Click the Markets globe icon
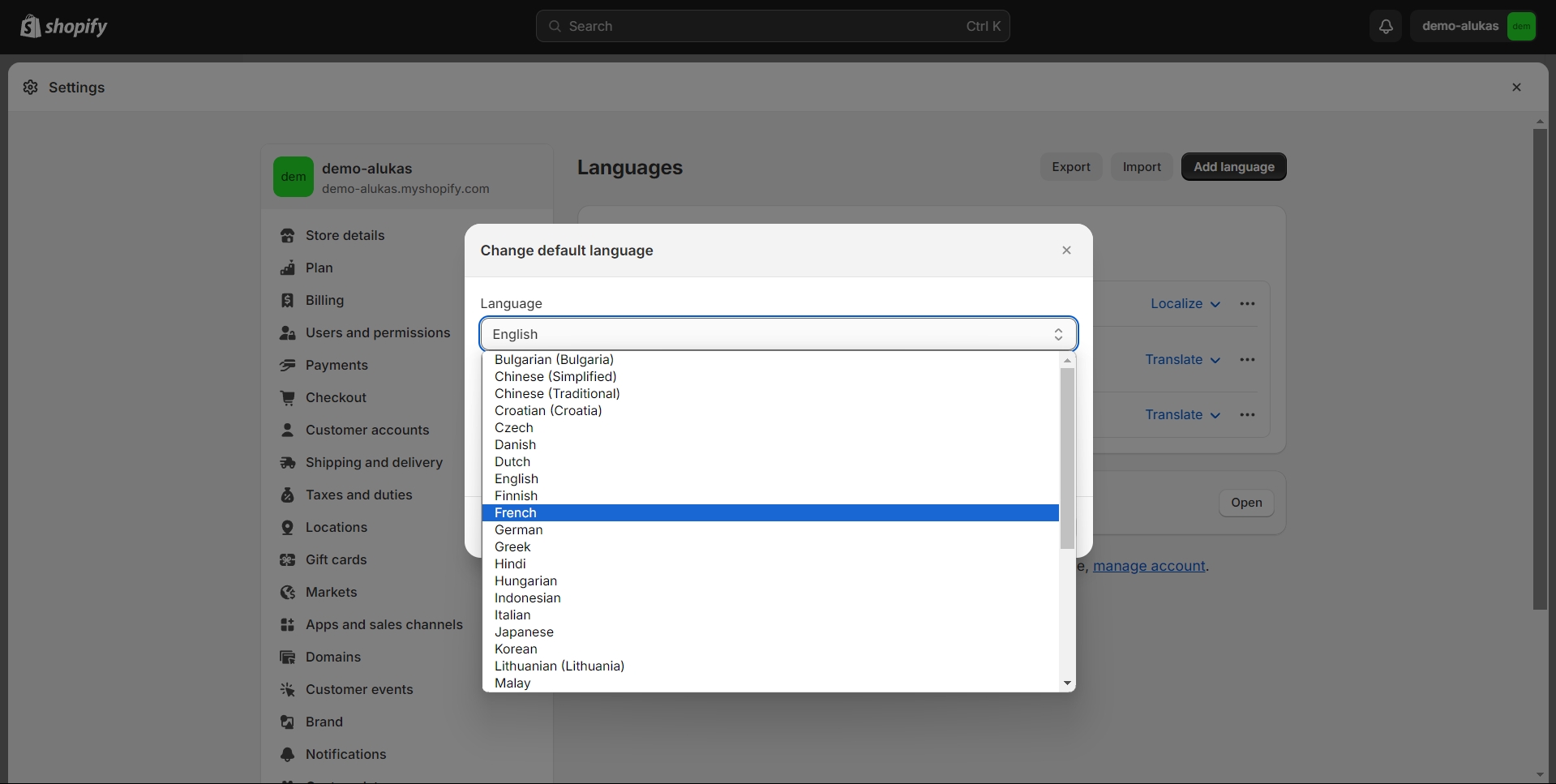Screen dimensions: 1556x784 [287, 593]
